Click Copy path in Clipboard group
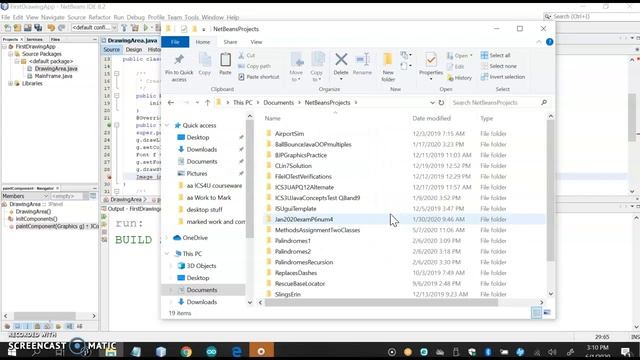The height and width of the screenshot is (360, 640). click(254, 66)
